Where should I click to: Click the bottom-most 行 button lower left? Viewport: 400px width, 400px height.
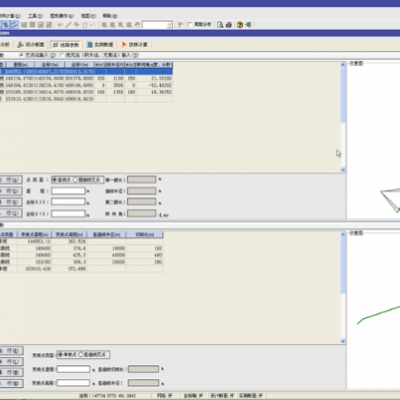tap(11, 383)
